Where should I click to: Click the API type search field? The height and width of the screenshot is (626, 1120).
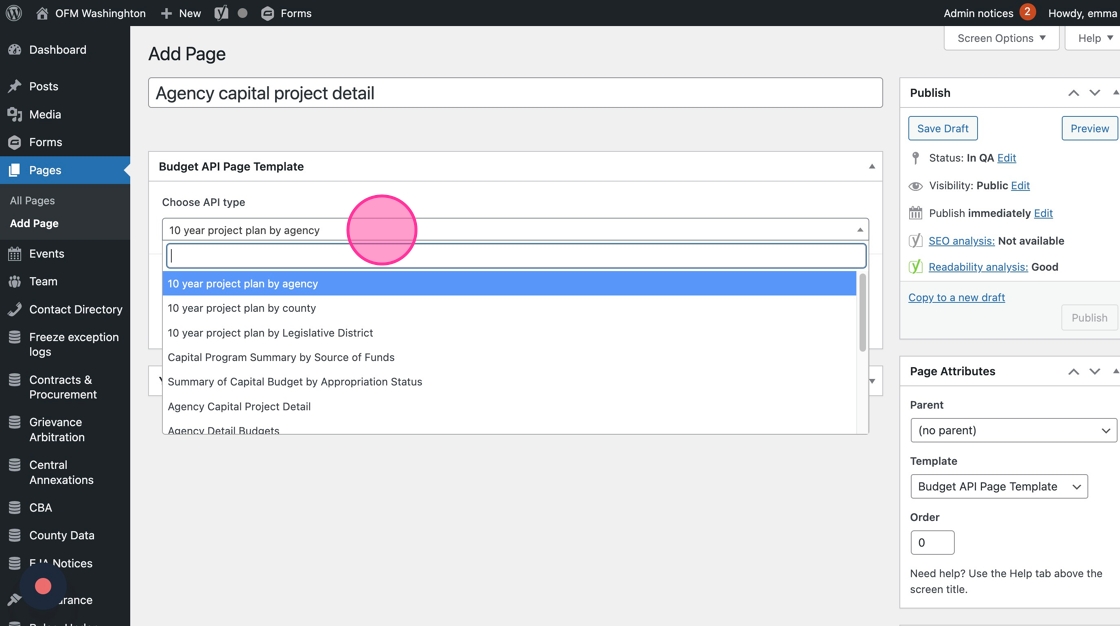tap(515, 256)
